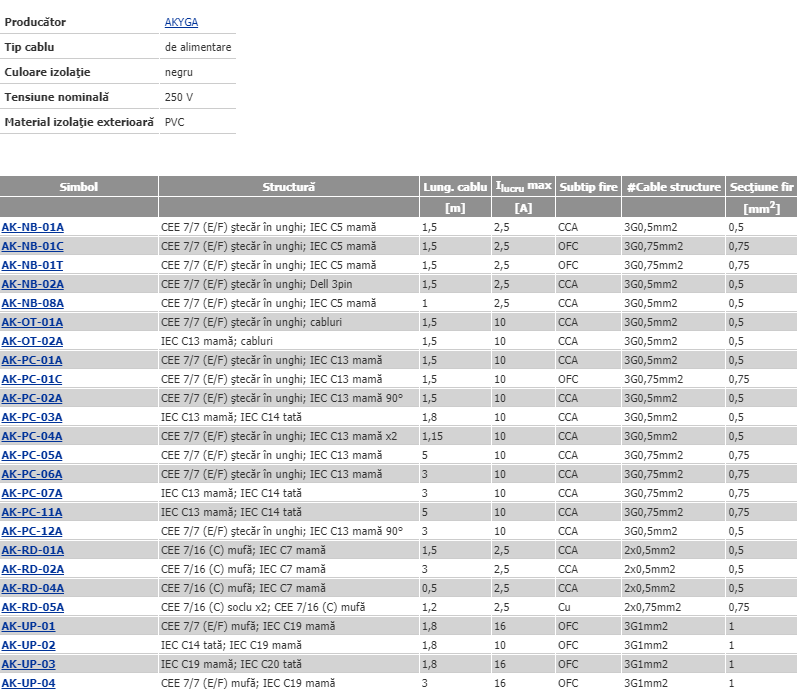
Task: Open product link AK-RD-01A
Action: coord(33,550)
